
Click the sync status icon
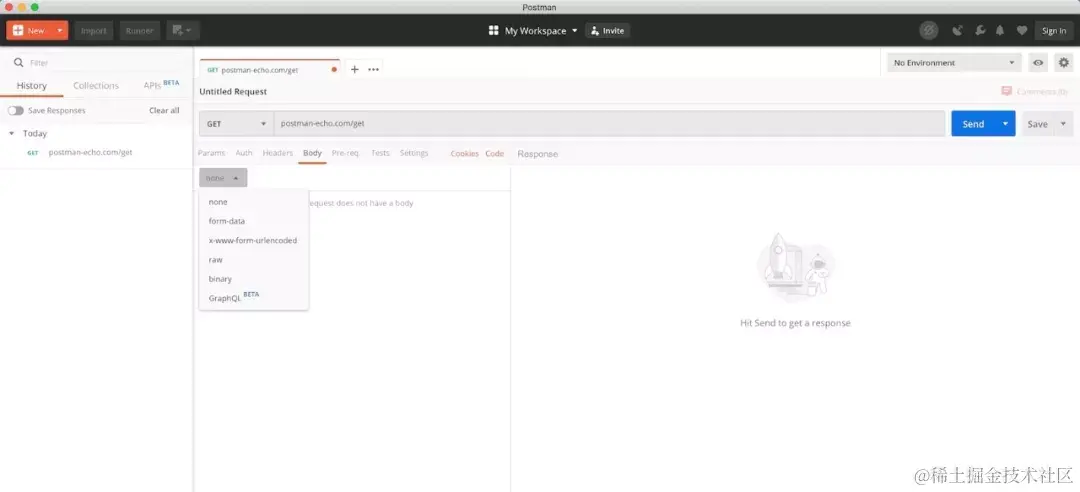tap(929, 30)
